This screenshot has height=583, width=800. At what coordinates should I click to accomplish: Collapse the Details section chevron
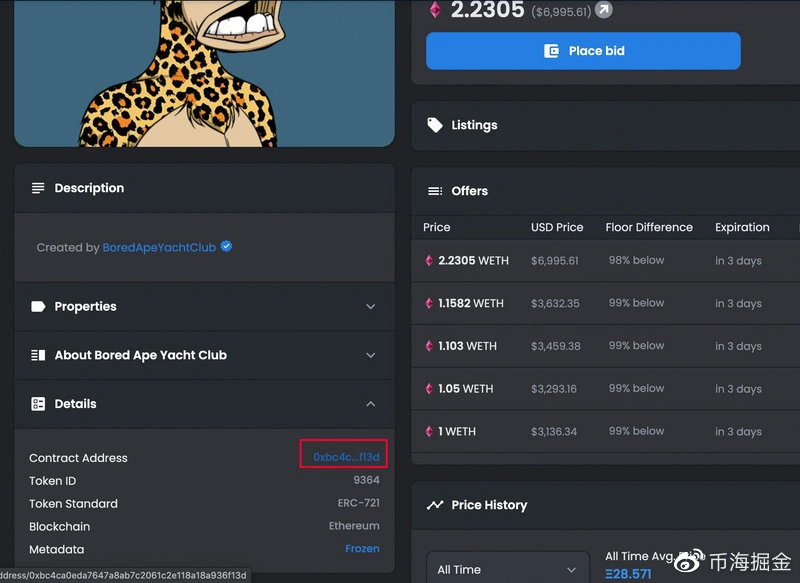coord(371,404)
